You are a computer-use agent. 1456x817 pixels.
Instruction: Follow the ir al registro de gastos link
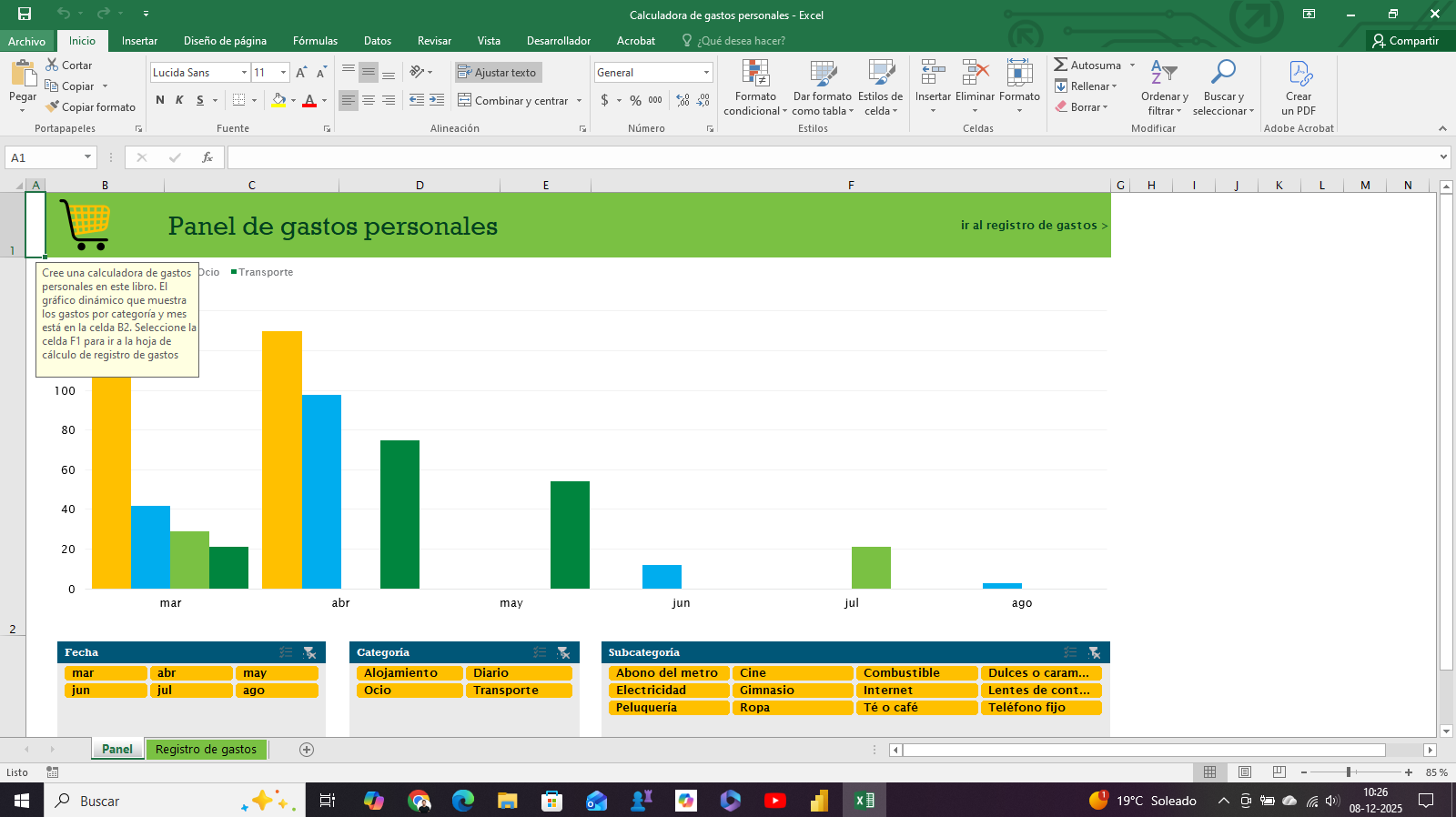coord(1033,226)
